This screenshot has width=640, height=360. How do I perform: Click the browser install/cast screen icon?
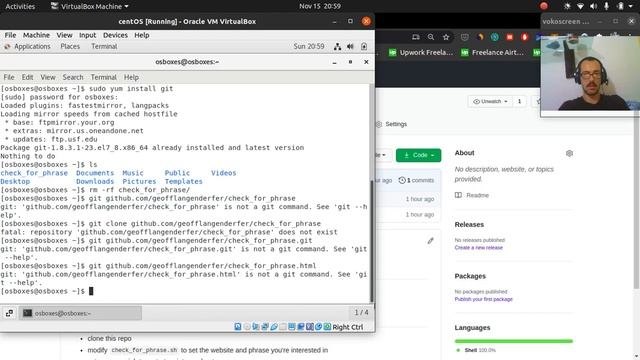click(x=416, y=37)
